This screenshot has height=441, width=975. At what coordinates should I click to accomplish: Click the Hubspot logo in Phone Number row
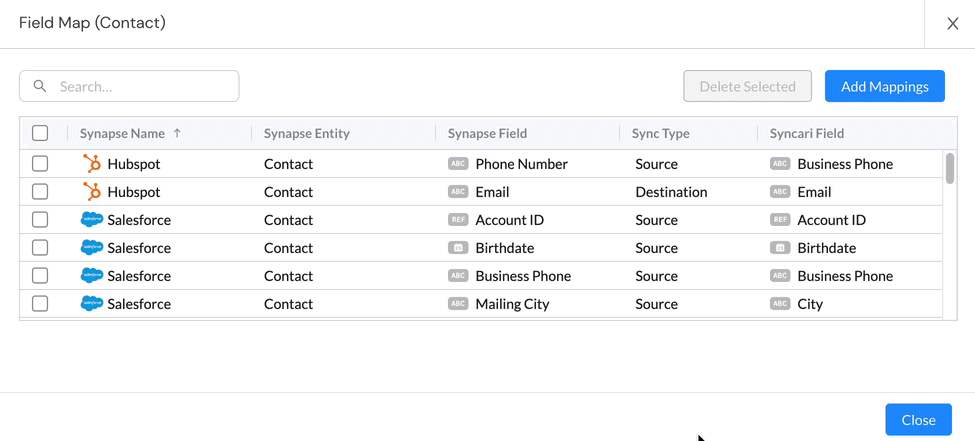pos(92,164)
